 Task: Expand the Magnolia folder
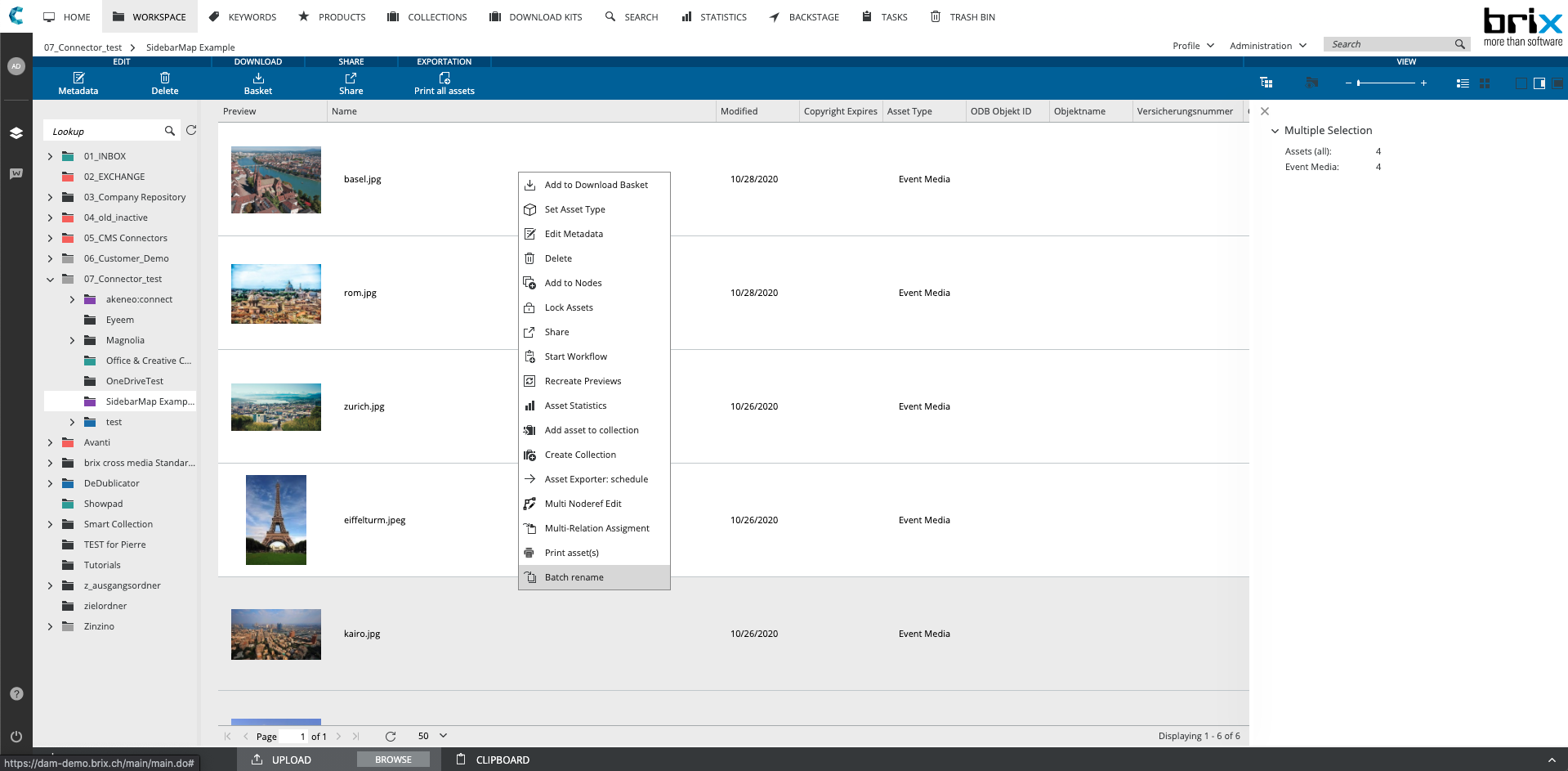(72, 340)
